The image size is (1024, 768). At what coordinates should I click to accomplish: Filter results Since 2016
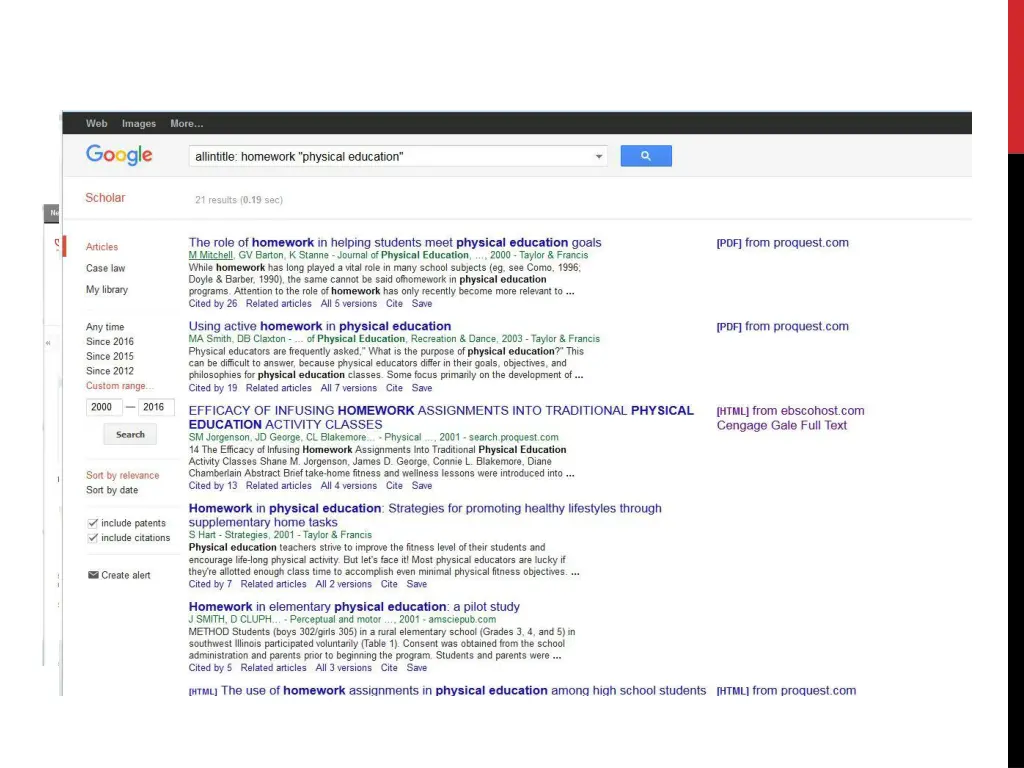110,342
